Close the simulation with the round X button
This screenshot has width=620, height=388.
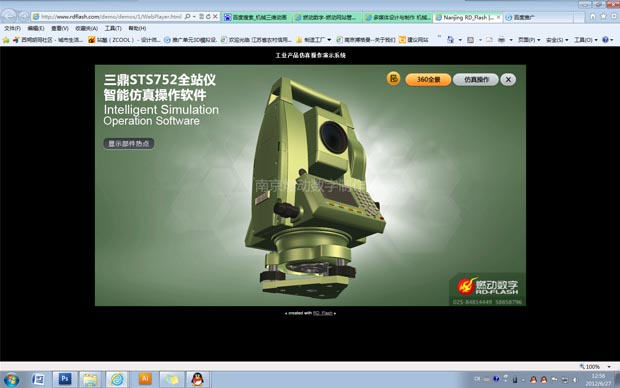[508, 79]
